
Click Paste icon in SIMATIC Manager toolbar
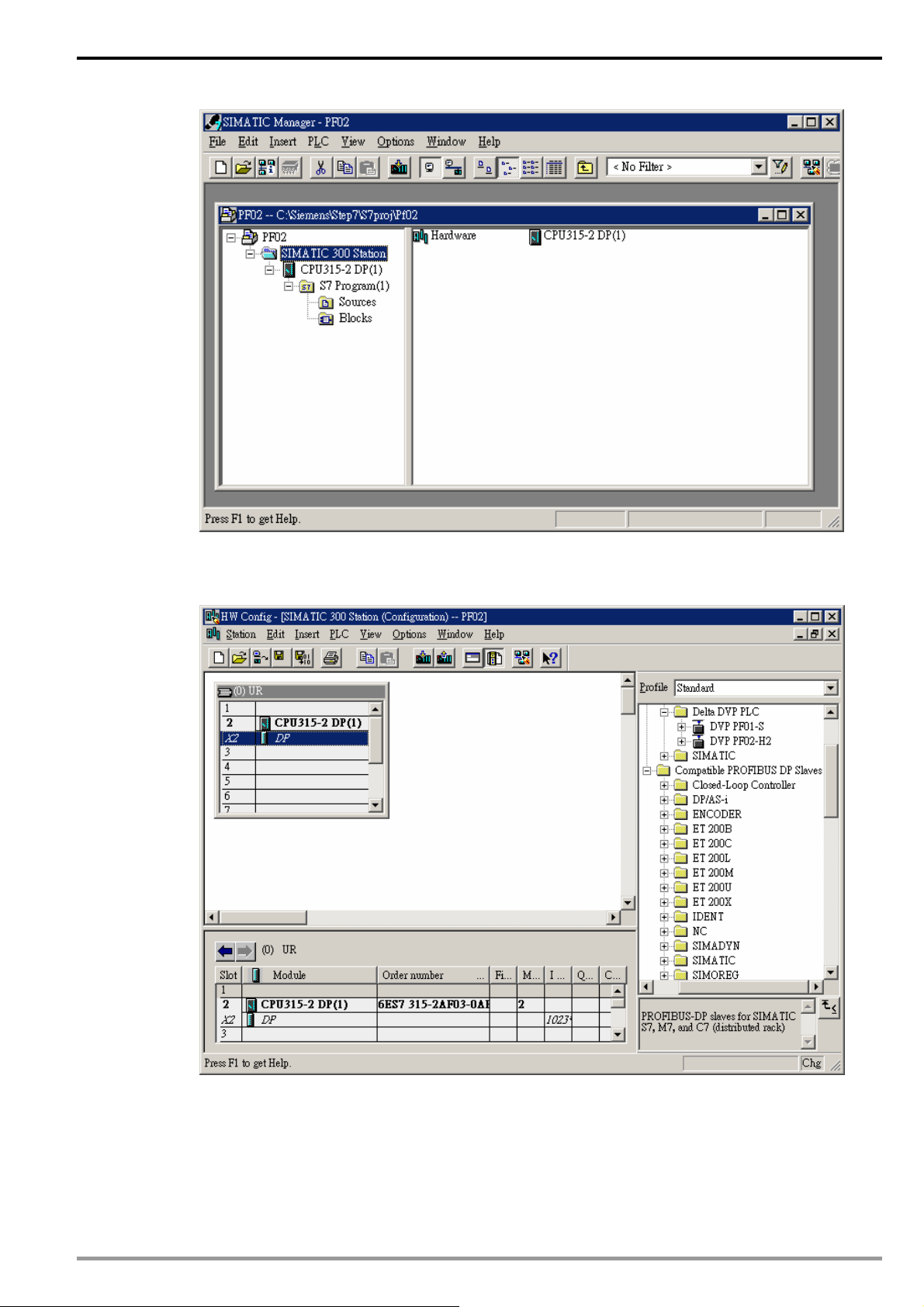pos(368,168)
